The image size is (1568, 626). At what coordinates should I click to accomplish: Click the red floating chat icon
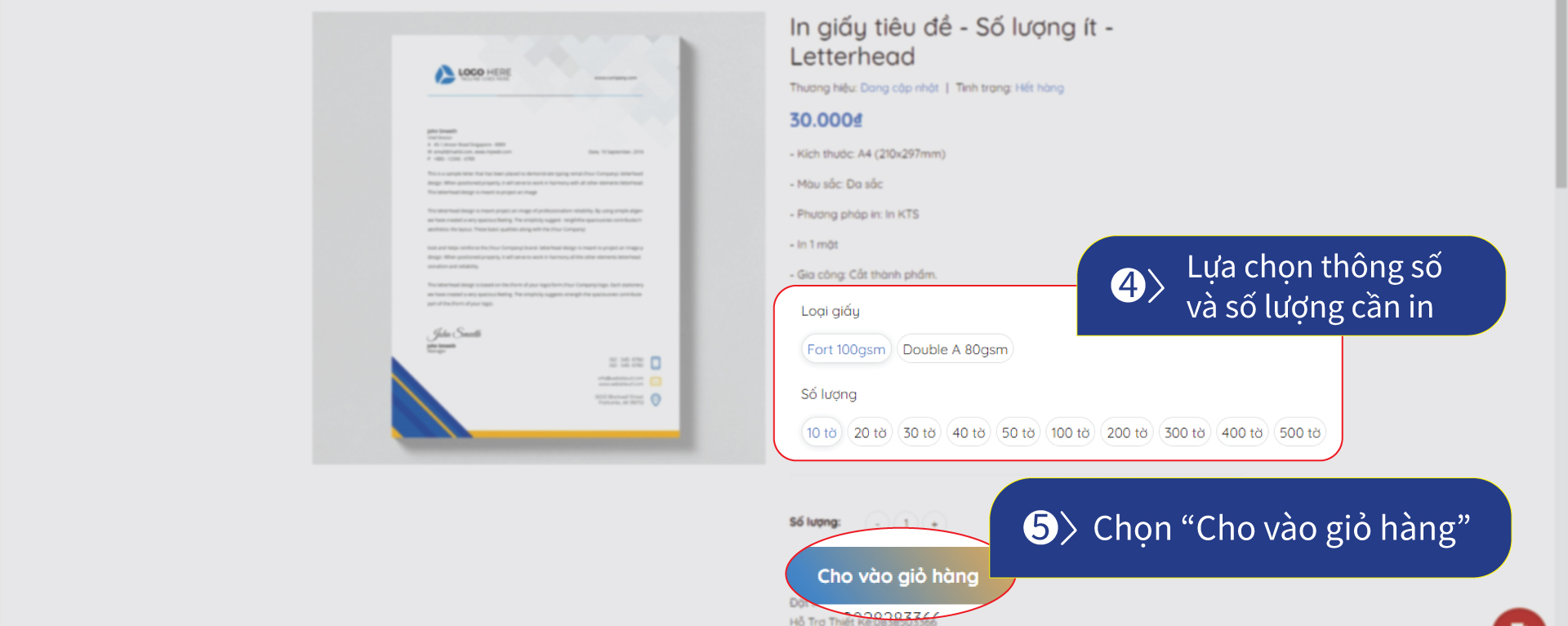pos(1519,618)
